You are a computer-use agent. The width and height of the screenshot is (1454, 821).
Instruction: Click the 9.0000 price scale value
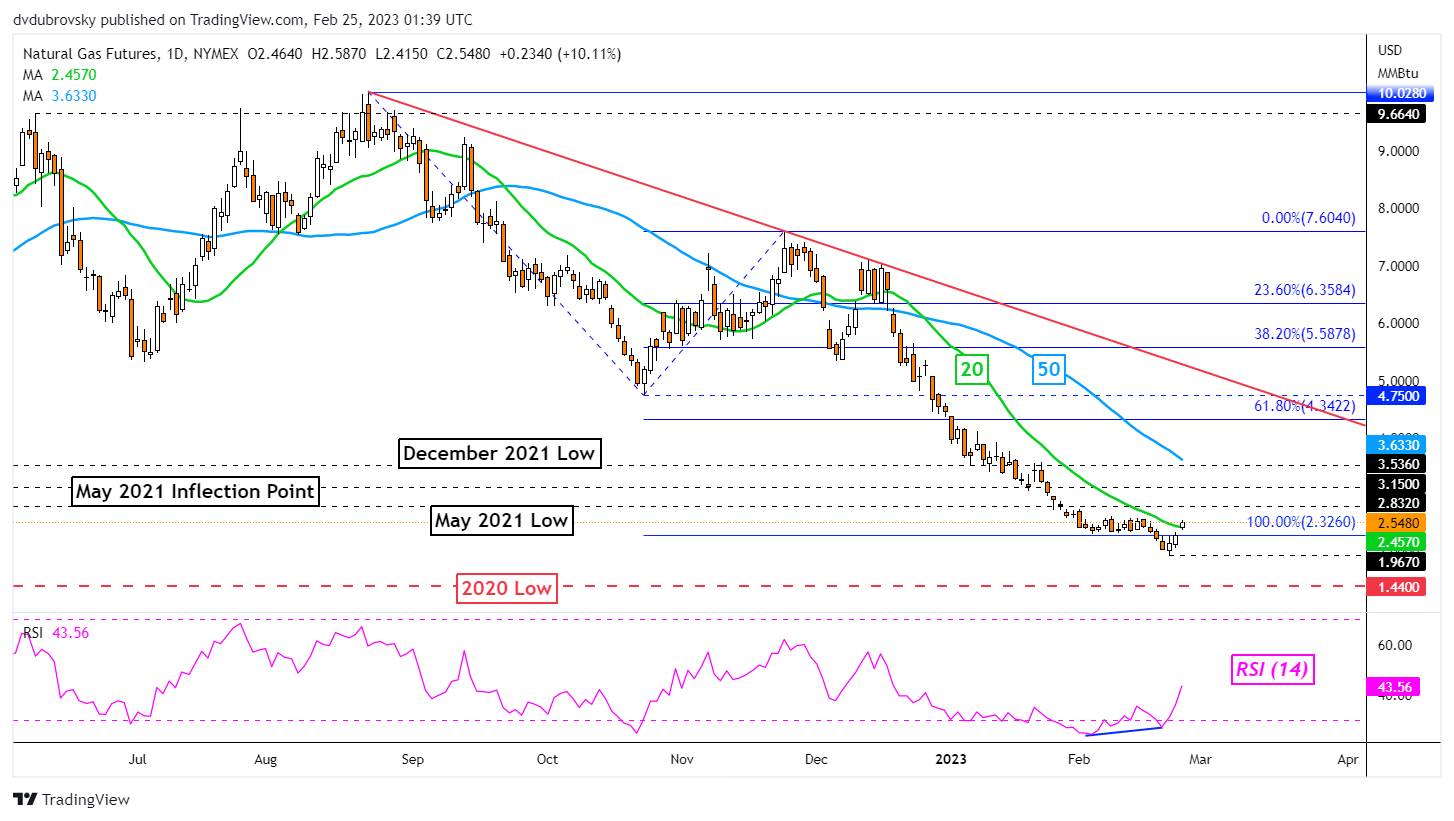click(x=1400, y=151)
